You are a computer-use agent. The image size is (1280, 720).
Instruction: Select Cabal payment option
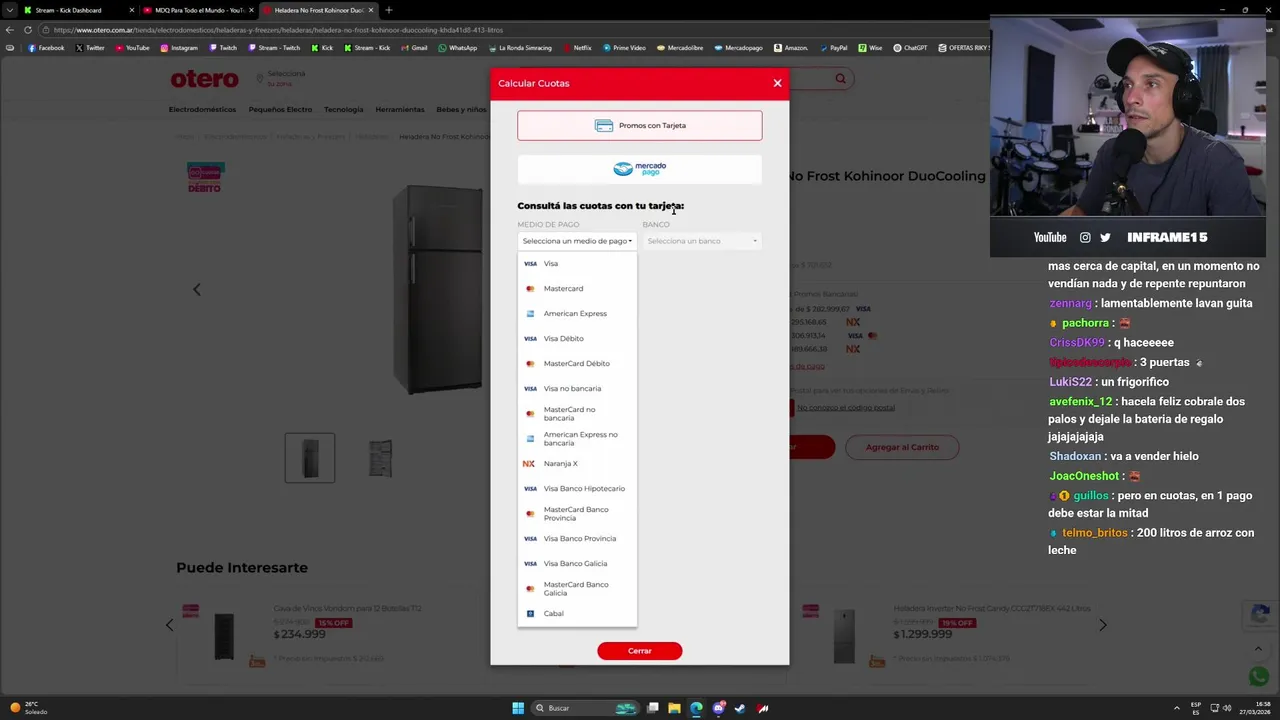(577, 613)
